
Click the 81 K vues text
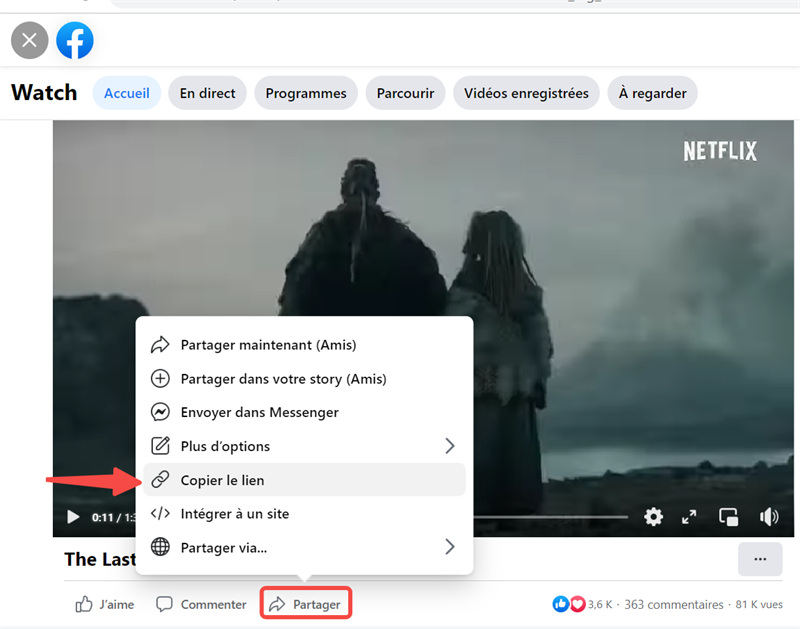pyautogui.click(x=759, y=605)
